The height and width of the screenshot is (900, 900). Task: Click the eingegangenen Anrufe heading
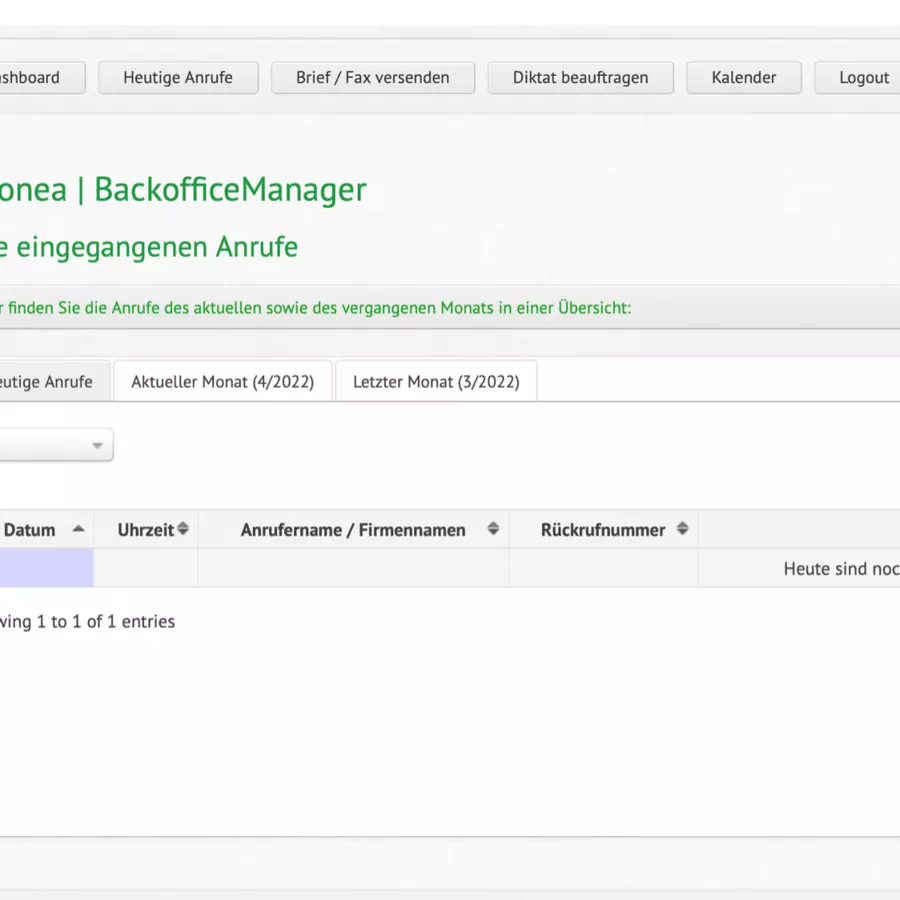(x=150, y=247)
